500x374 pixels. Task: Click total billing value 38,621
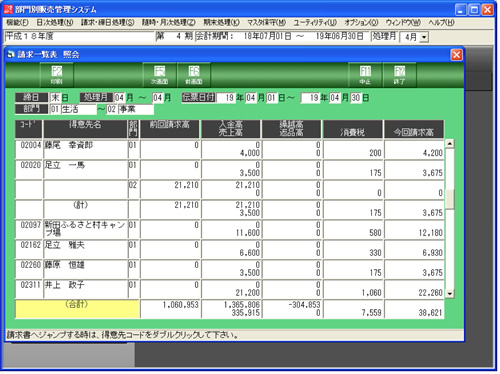(x=430, y=313)
